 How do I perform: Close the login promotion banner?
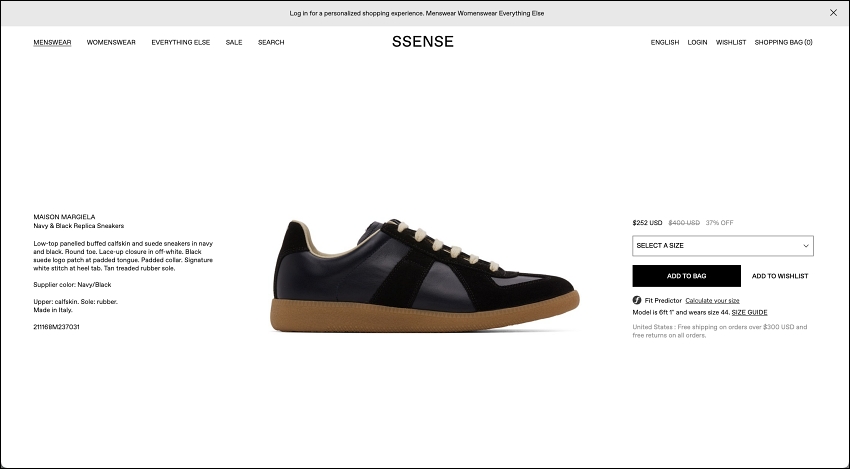tap(833, 13)
